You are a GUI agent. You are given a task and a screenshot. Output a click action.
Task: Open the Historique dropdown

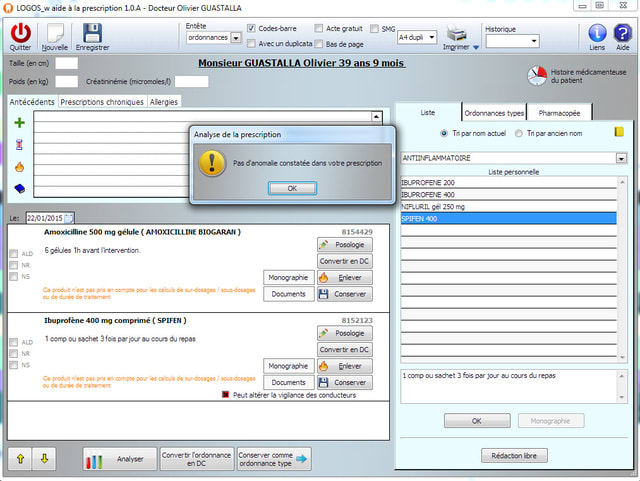point(533,42)
